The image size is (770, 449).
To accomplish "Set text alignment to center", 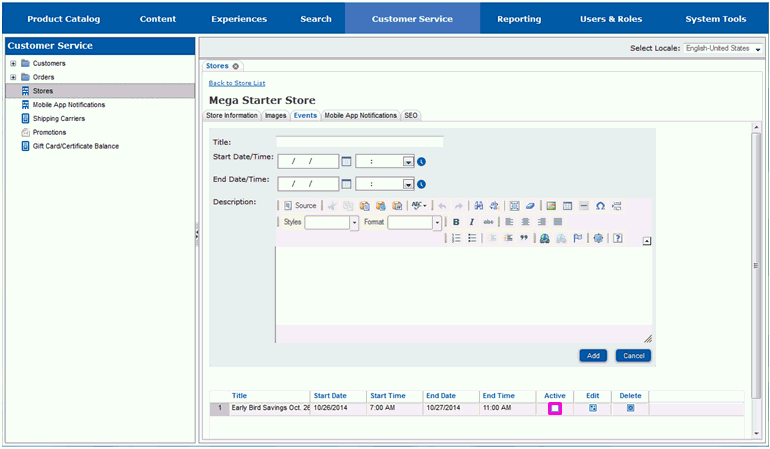I will point(525,222).
